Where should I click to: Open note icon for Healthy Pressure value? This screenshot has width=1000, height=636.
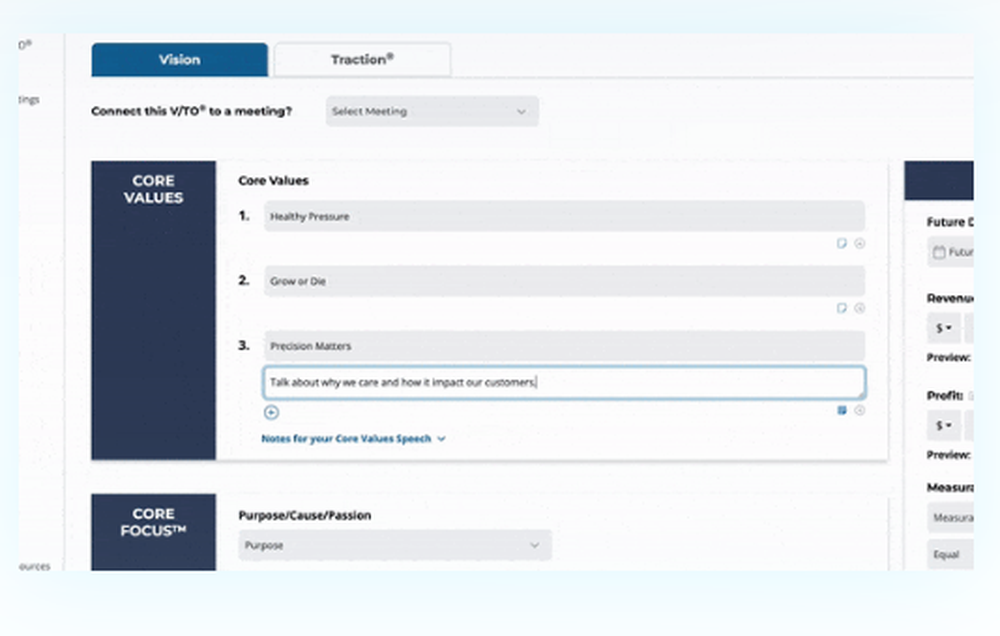click(x=842, y=243)
